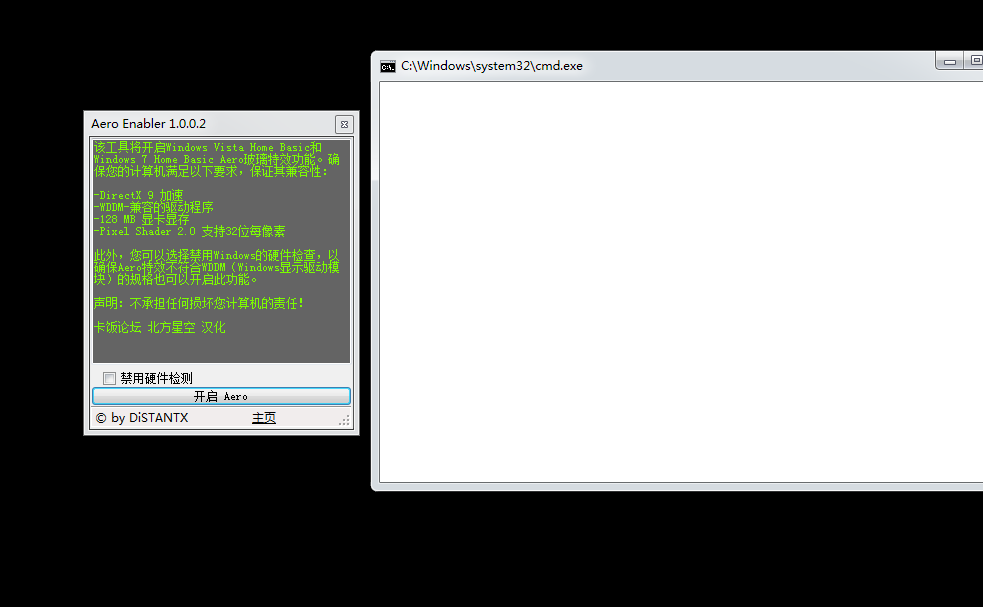Screen dimensions: 983x607
Task: Click the © by DiSTANTX label
Action: tap(142, 418)
